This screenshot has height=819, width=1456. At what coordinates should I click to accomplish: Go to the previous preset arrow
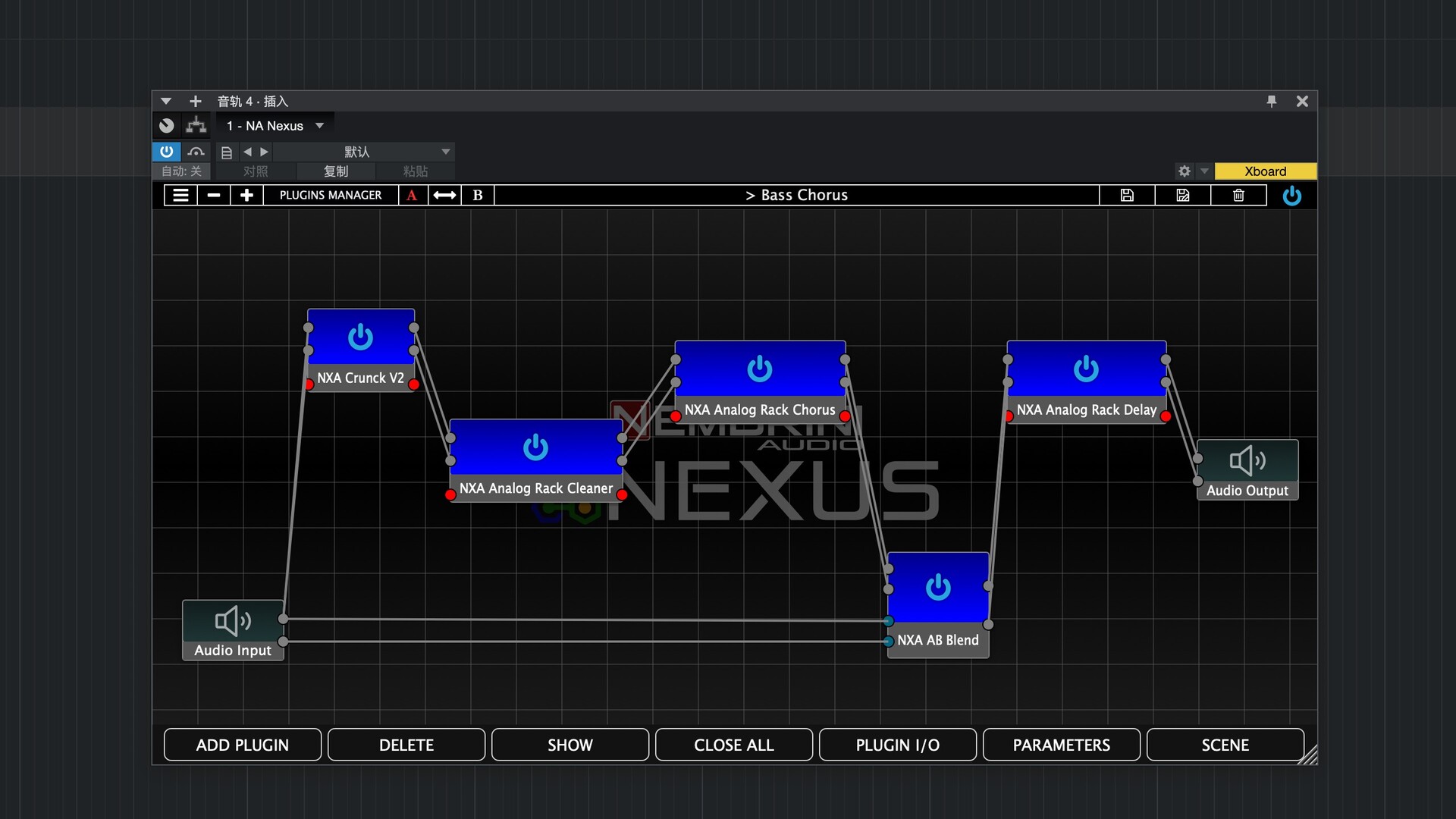247,152
